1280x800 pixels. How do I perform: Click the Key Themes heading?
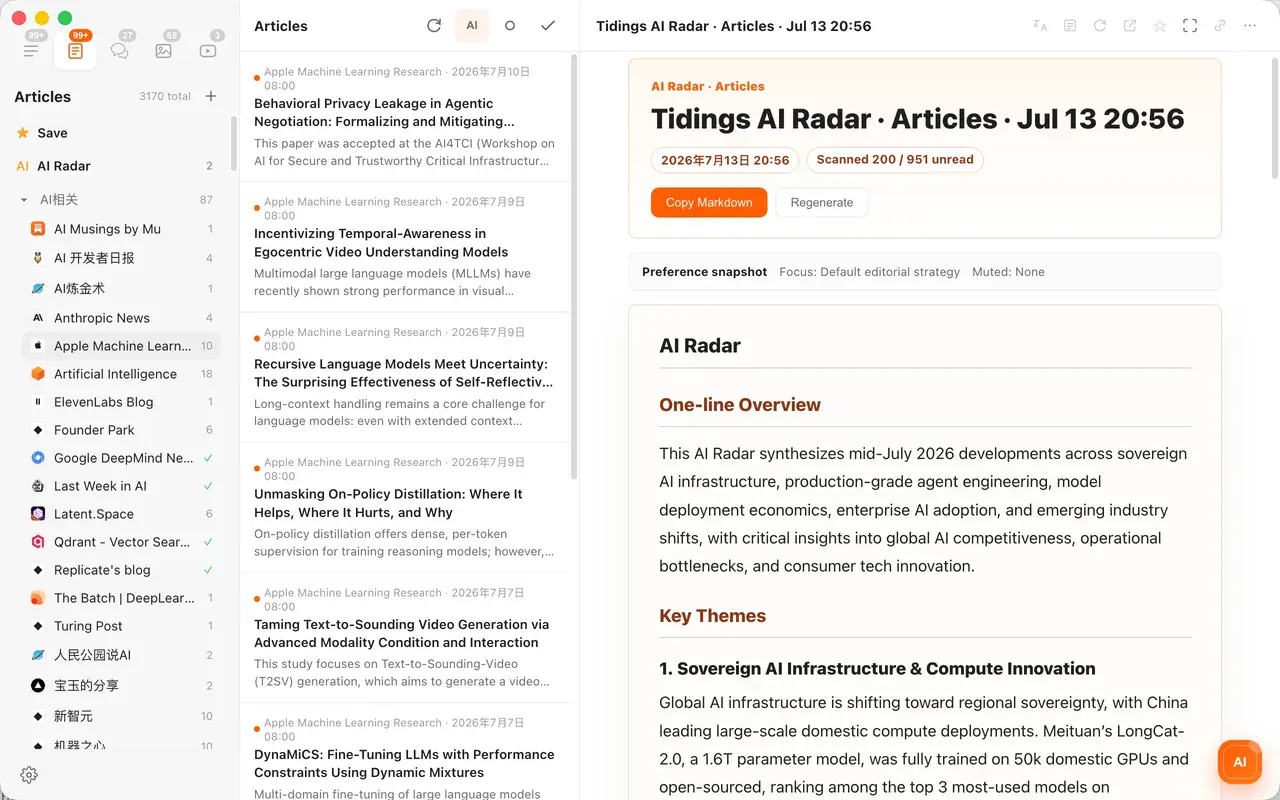(713, 616)
